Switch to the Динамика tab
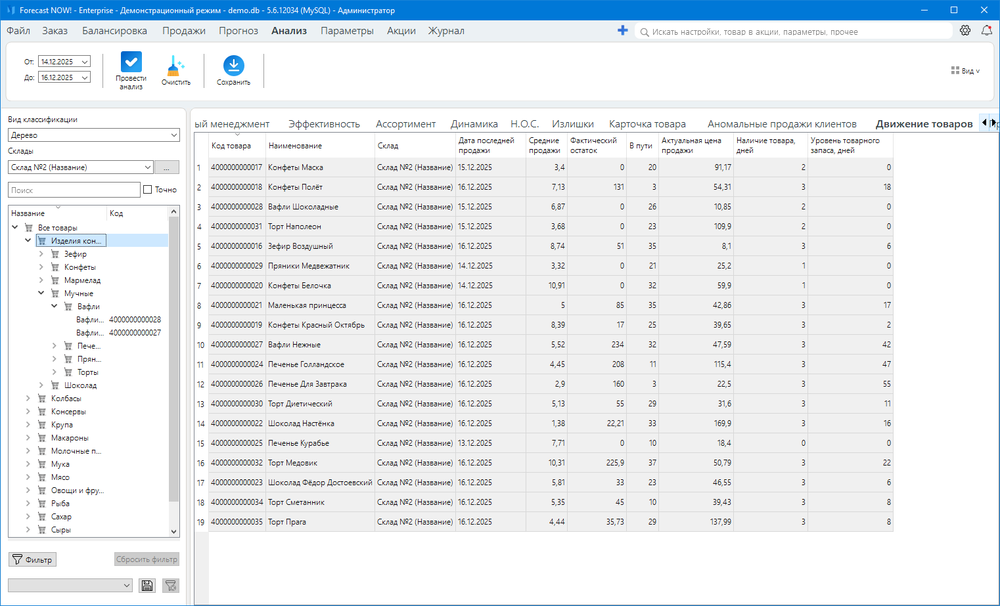The height and width of the screenshot is (606, 1000). pos(474,124)
